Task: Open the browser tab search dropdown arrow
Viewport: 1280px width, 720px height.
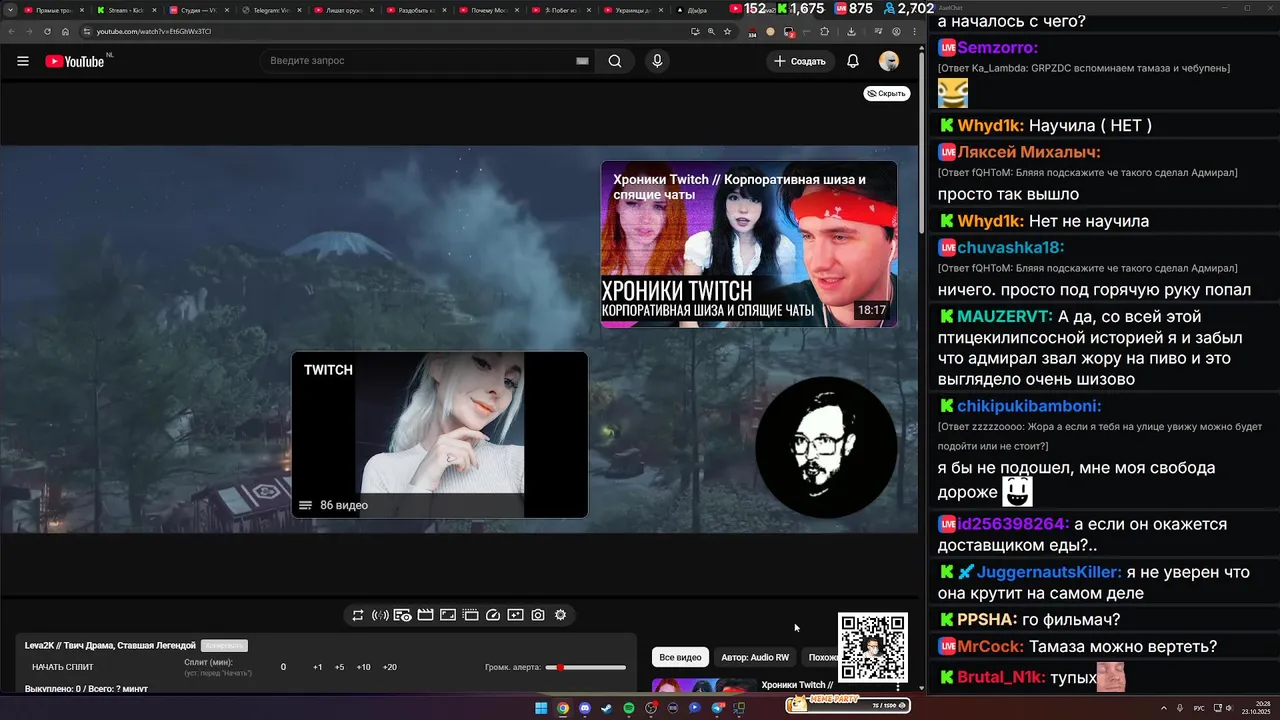Action: [9, 9]
